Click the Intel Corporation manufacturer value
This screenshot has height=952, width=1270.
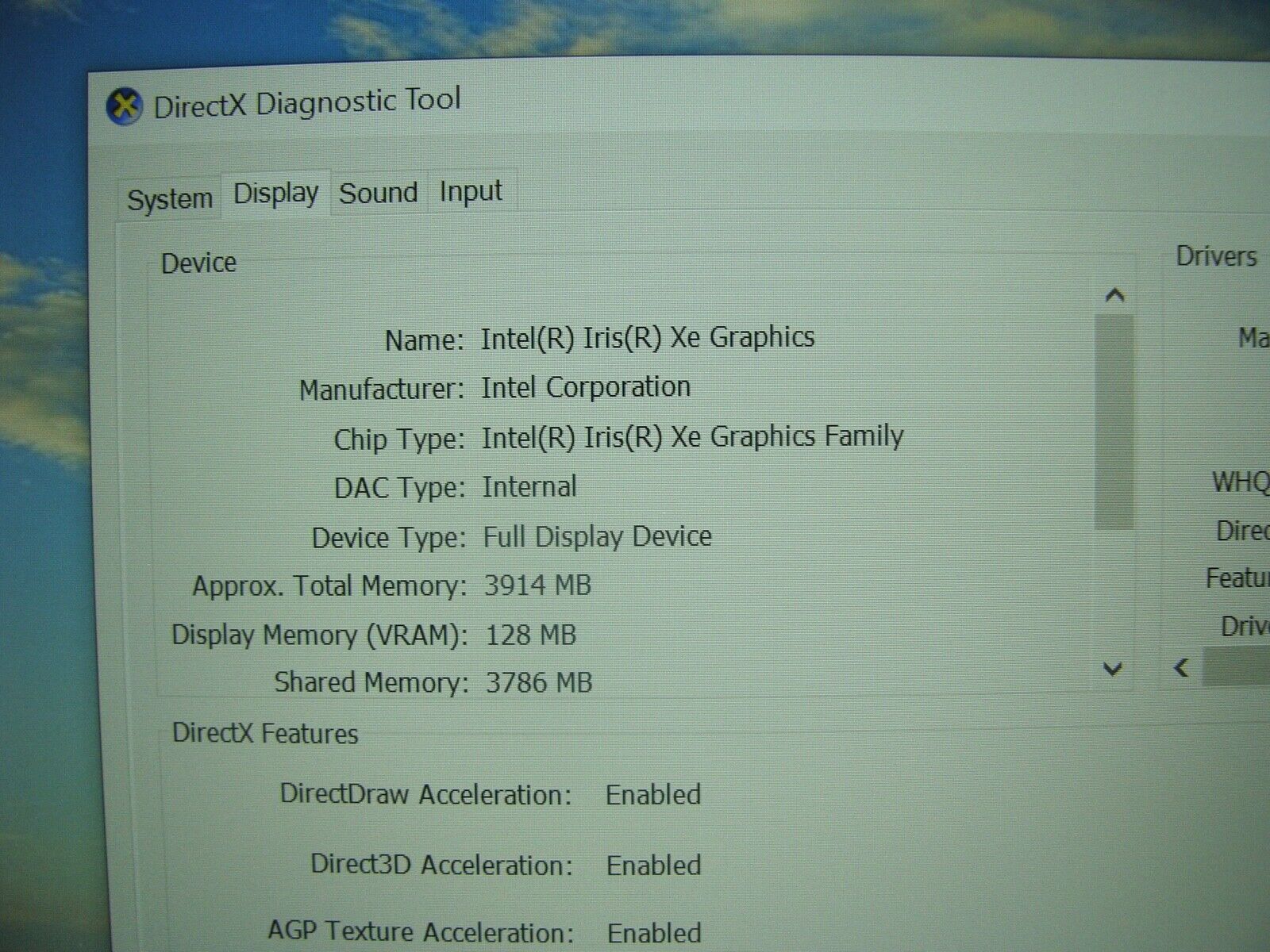tap(586, 387)
